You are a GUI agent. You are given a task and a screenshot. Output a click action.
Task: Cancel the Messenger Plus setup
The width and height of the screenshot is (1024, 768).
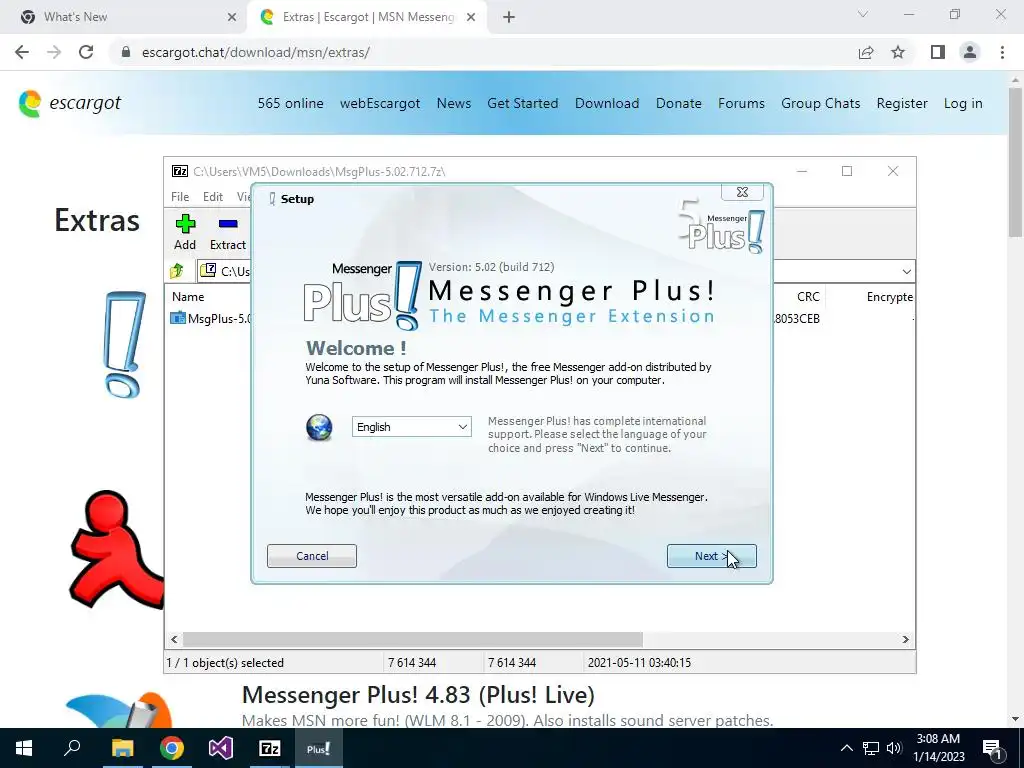pos(312,556)
